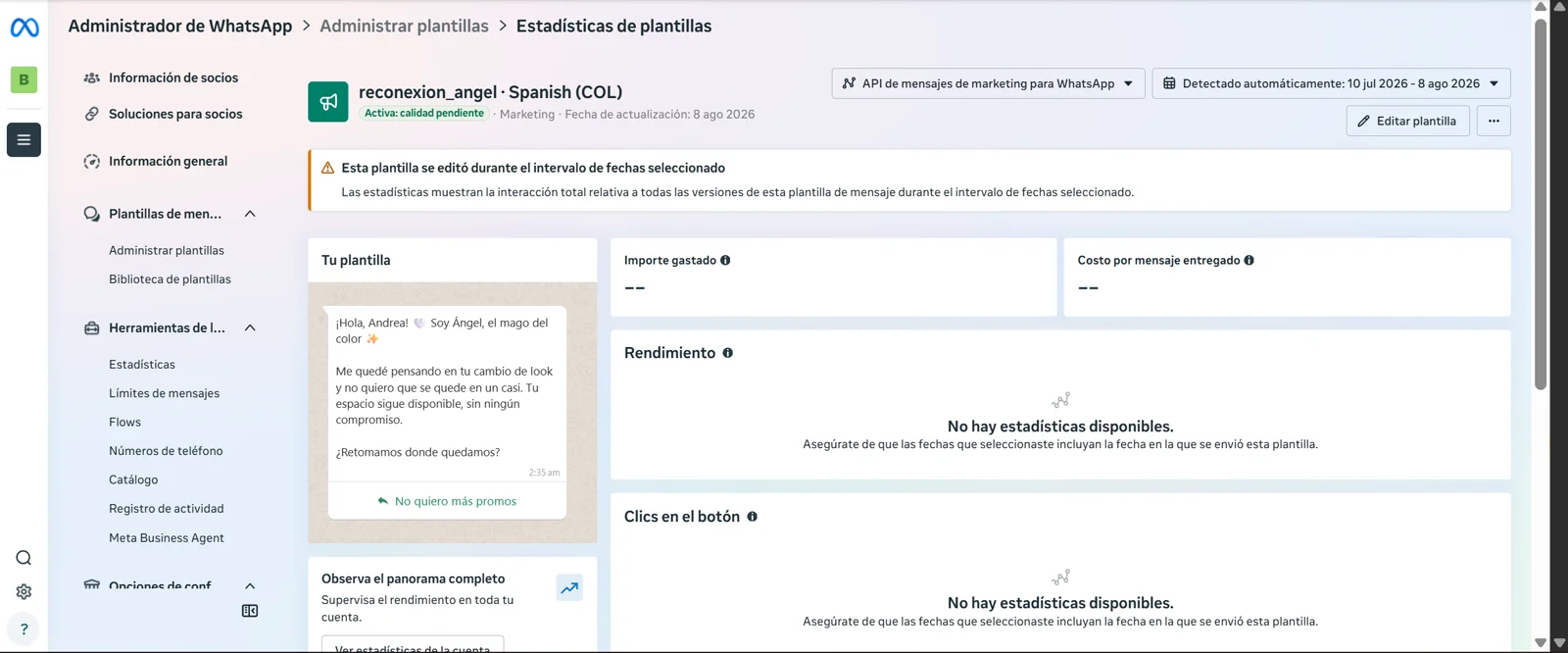Go to Administrador de WhatsApp breadcrumb
The width and height of the screenshot is (1568, 653).
coord(180,26)
